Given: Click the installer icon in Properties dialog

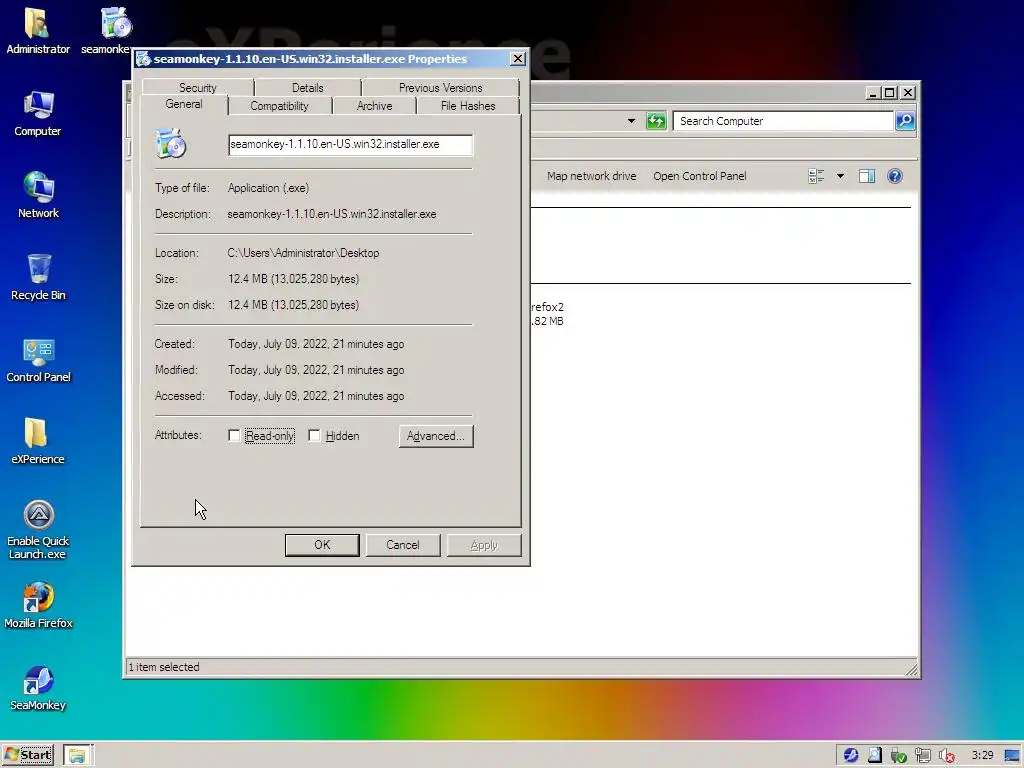Looking at the screenshot, I should point(171,144).
